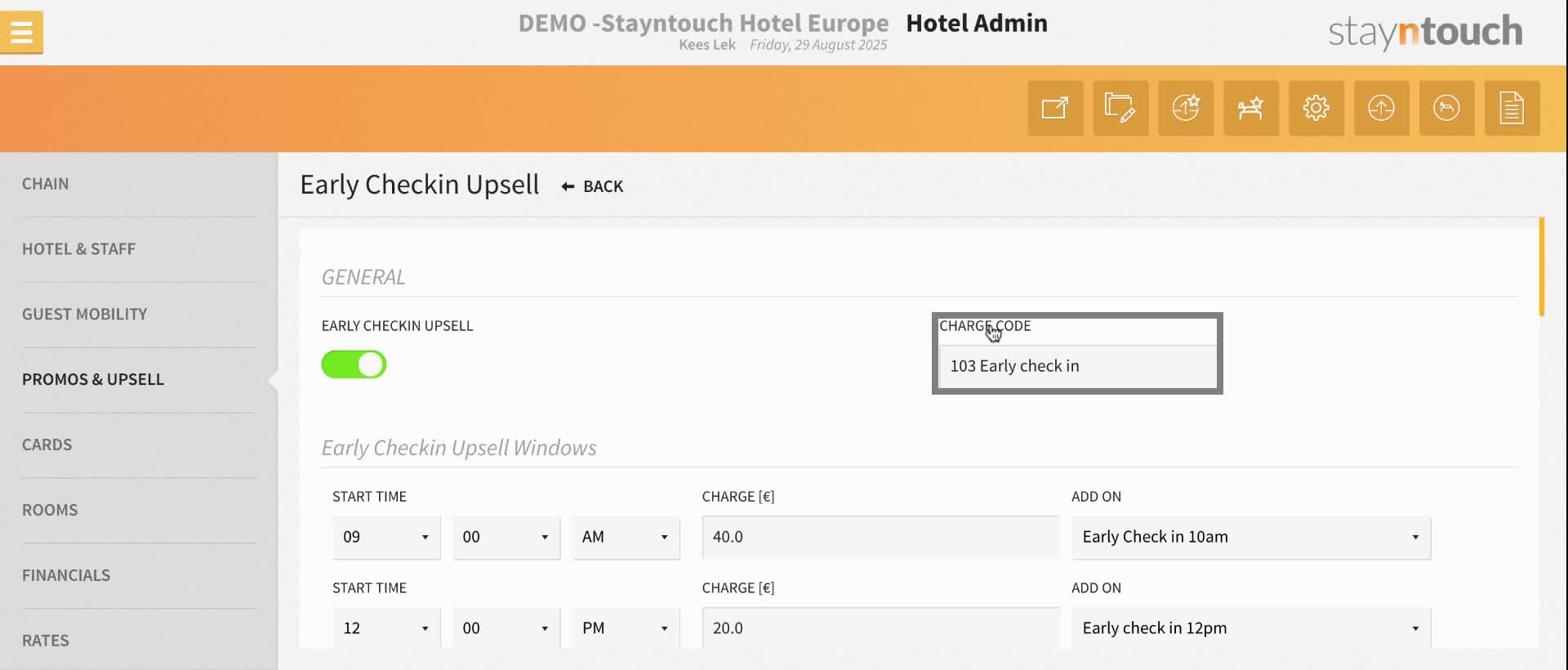Click the Hotel Admin header title
The image size is (1568, 670).
click(x=977, y=23)
